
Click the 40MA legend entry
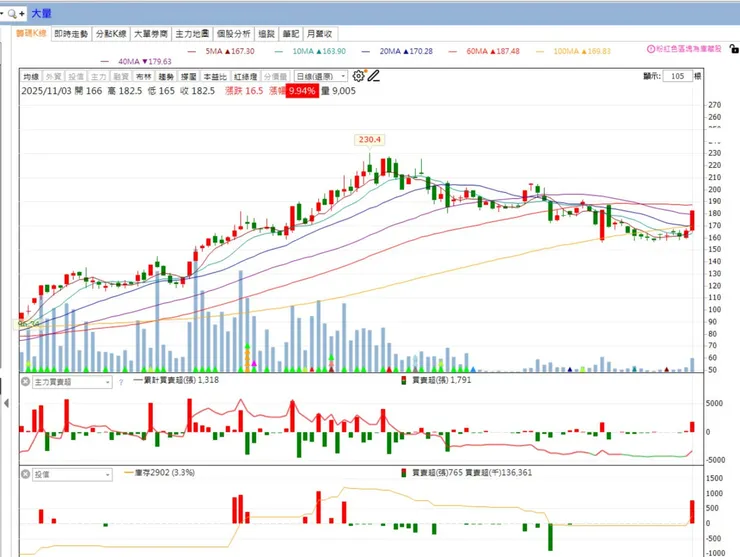click(136, 61)
